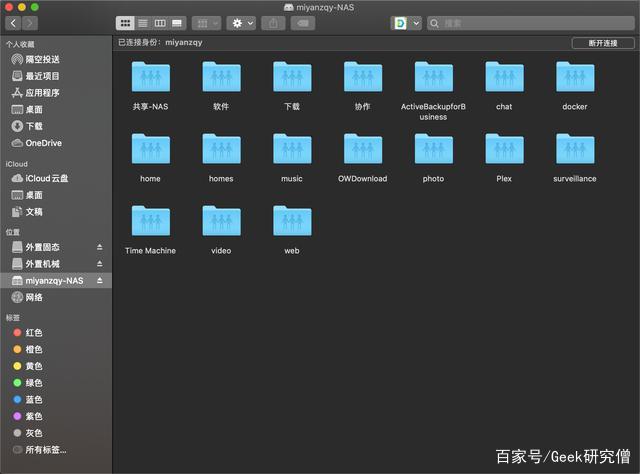Filter by 黄色 yellow tag
The image size is (640, 474).
tap(56, 367)
